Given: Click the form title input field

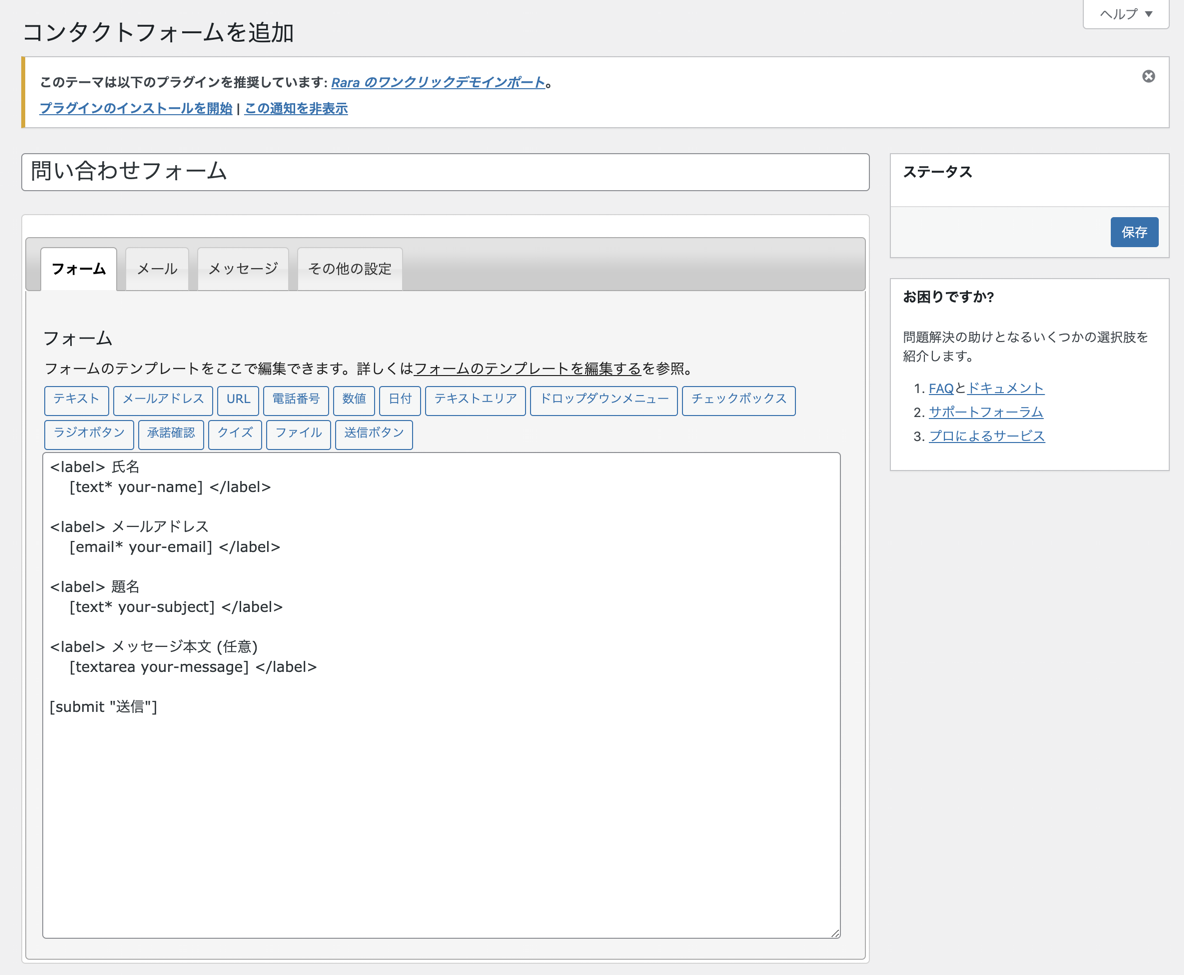Looking at the screenshot, I should coord(445,172).
